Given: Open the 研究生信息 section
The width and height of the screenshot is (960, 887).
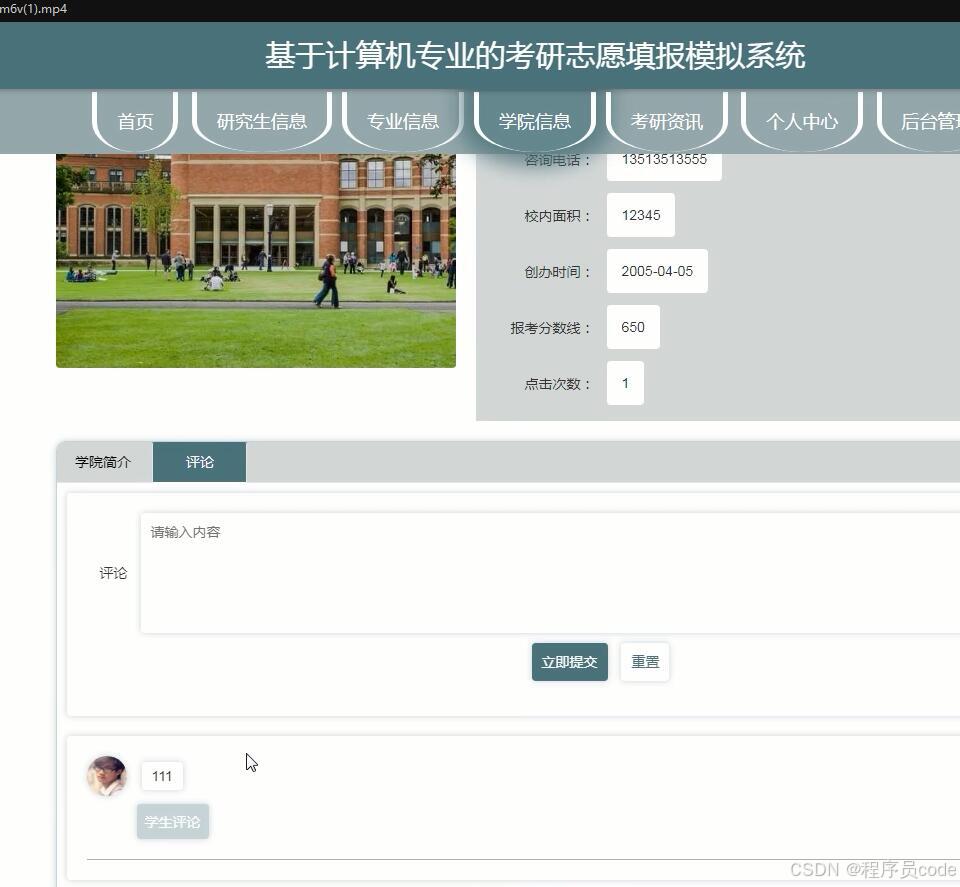Looking at the screenshot, I should pos(260,121).
